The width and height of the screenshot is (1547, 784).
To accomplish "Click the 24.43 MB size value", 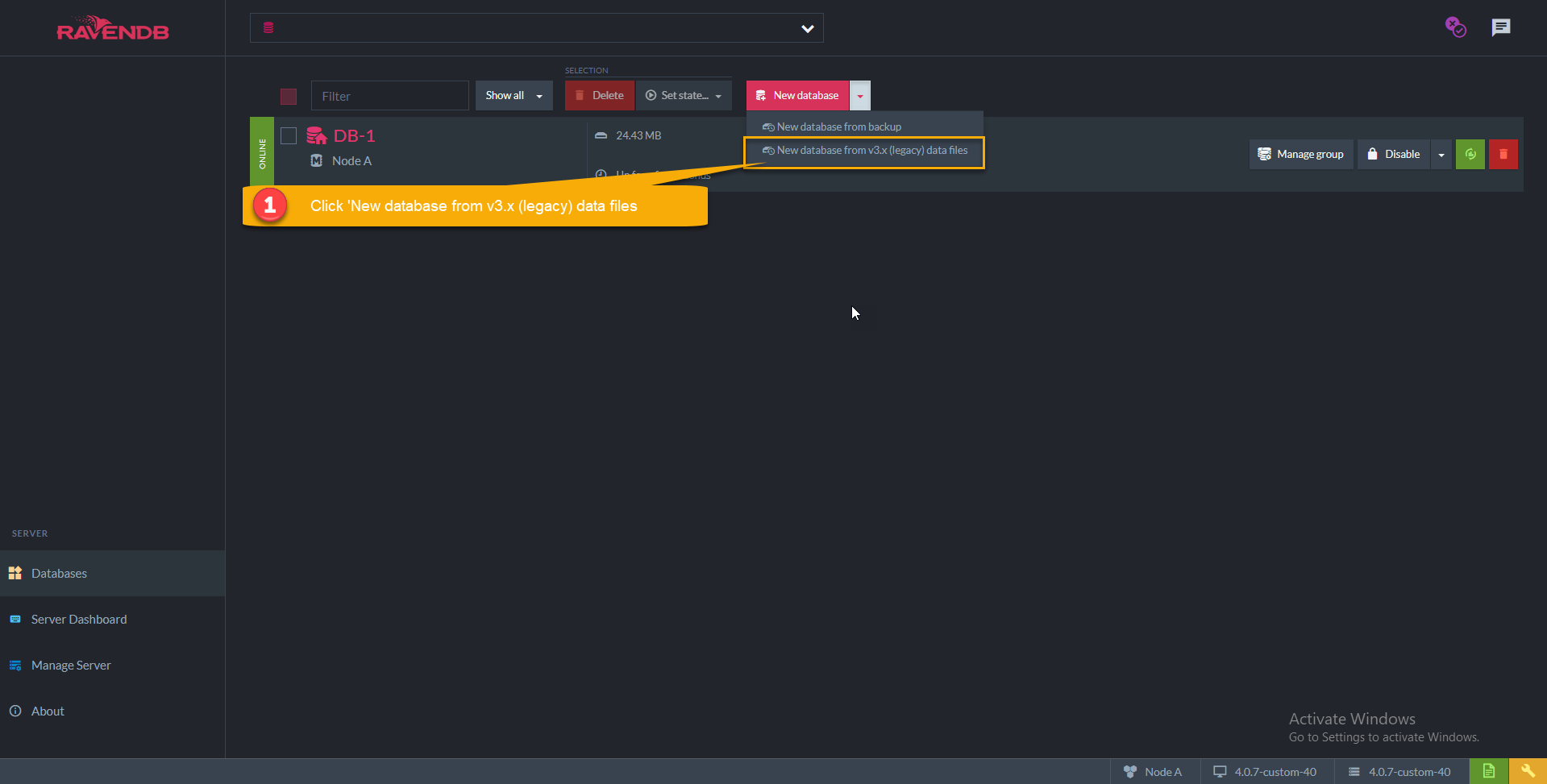I will 638,135.
